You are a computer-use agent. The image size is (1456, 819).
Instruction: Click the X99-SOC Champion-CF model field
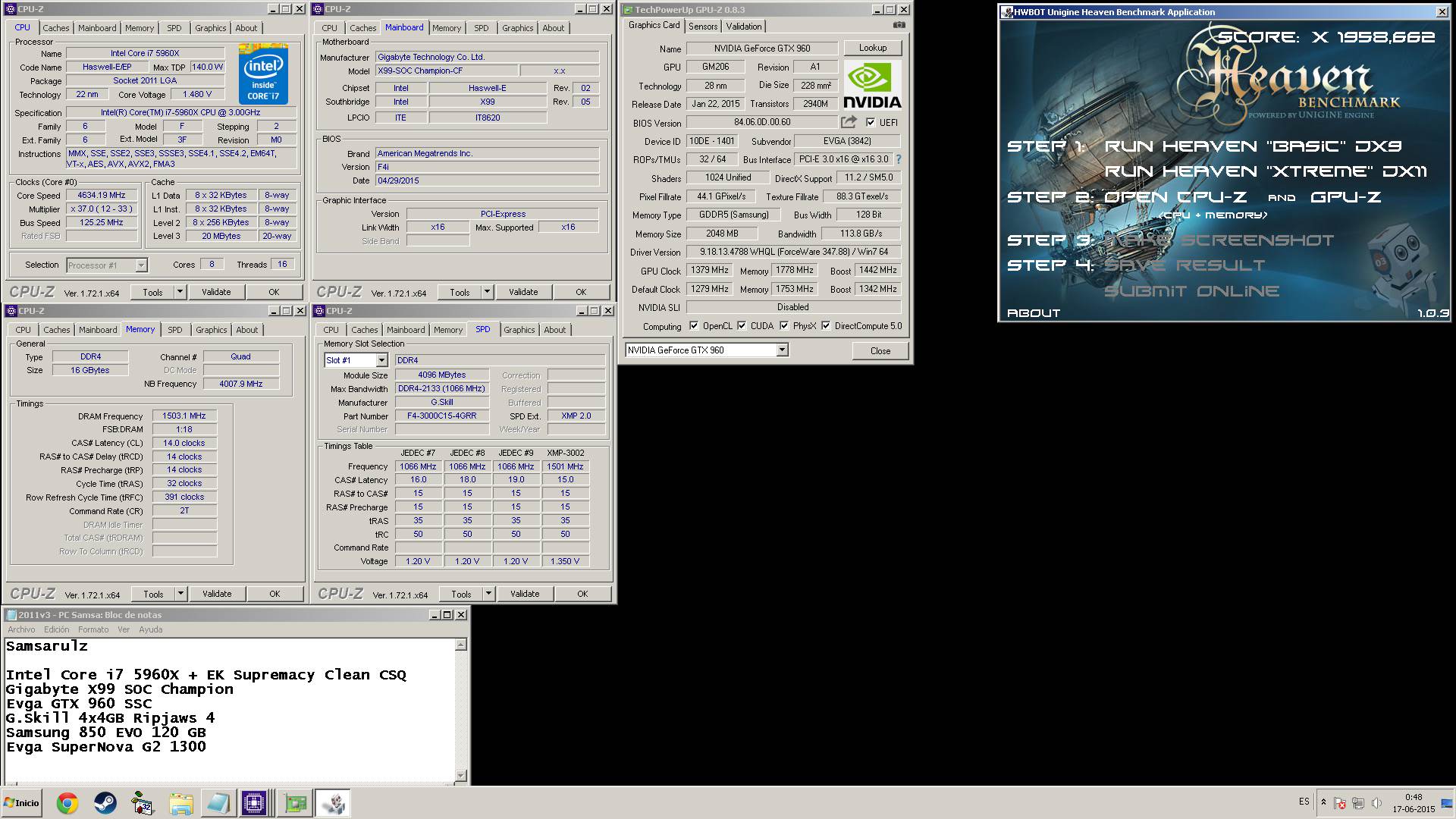tap(447, 71)
